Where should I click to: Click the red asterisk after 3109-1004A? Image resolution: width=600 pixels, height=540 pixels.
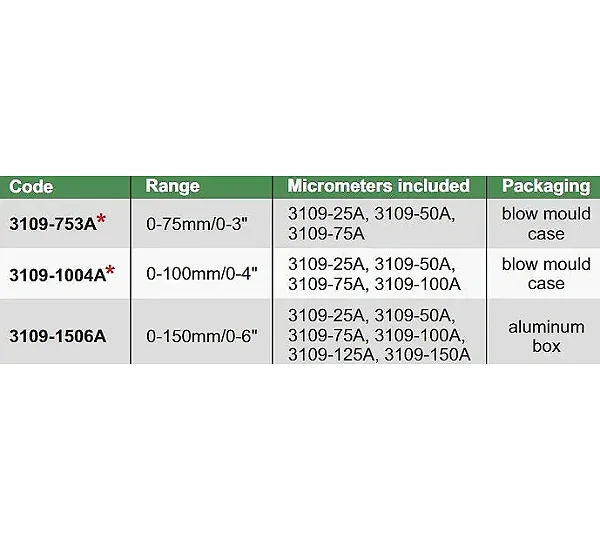tap(111, 270)
